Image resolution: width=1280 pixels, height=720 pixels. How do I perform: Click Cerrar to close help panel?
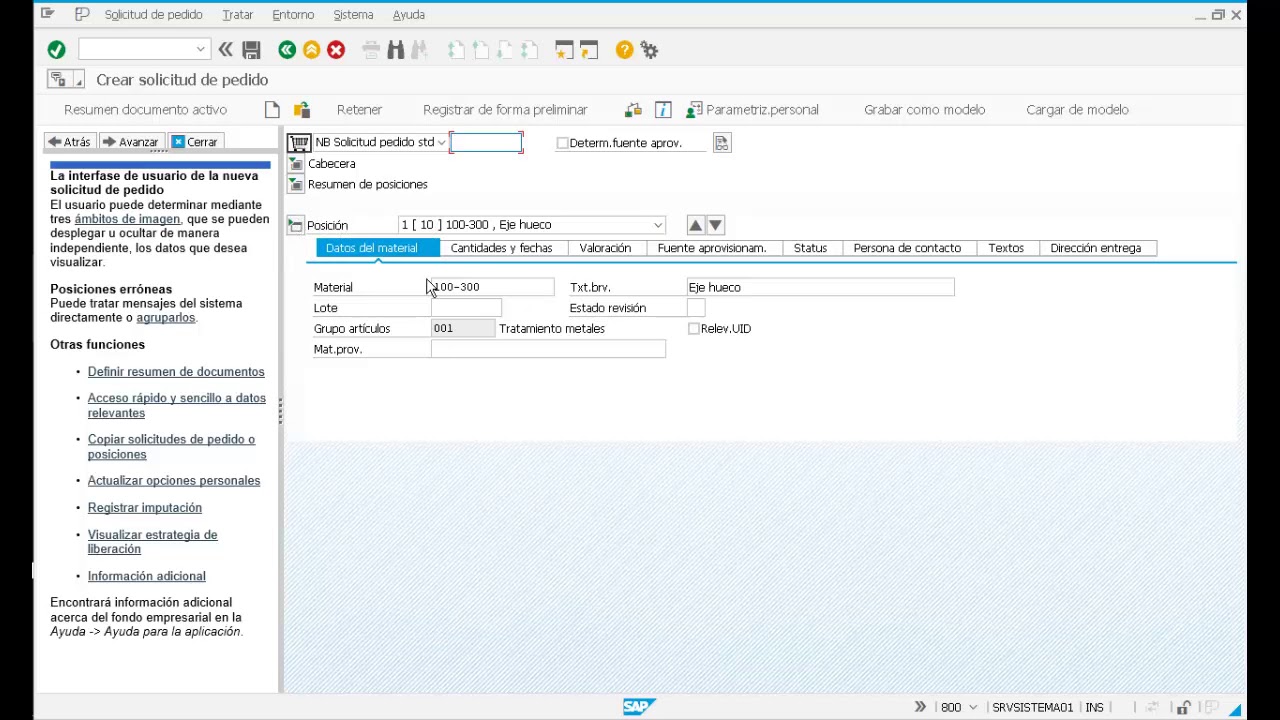click(x=195, y=142)
